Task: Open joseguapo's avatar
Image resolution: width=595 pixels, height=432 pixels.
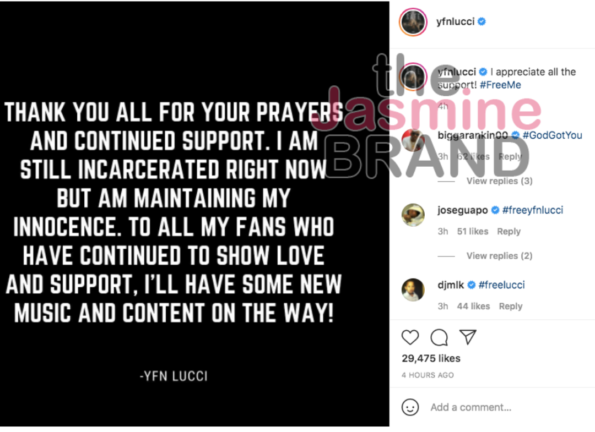Action: click(x=413, y=215)
